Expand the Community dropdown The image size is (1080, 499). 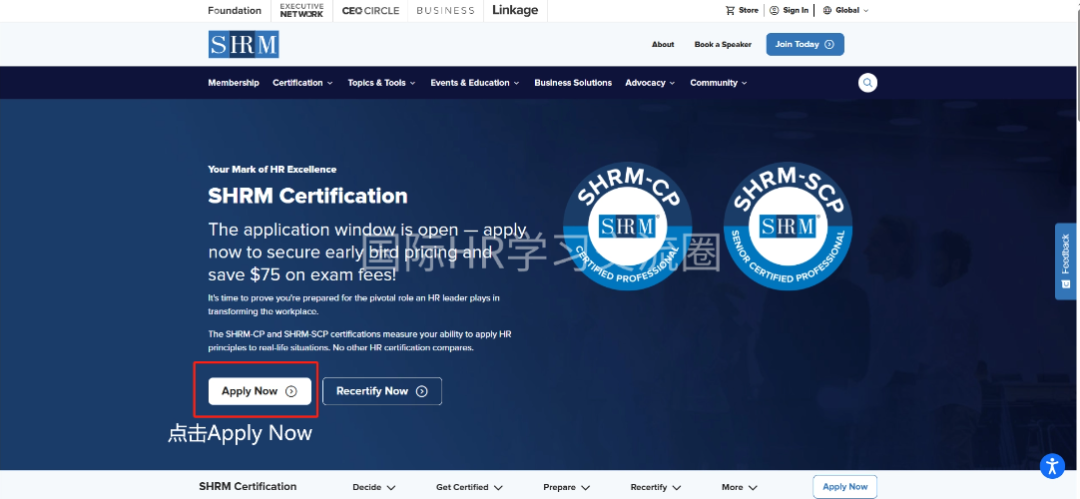tap(718, 83)
